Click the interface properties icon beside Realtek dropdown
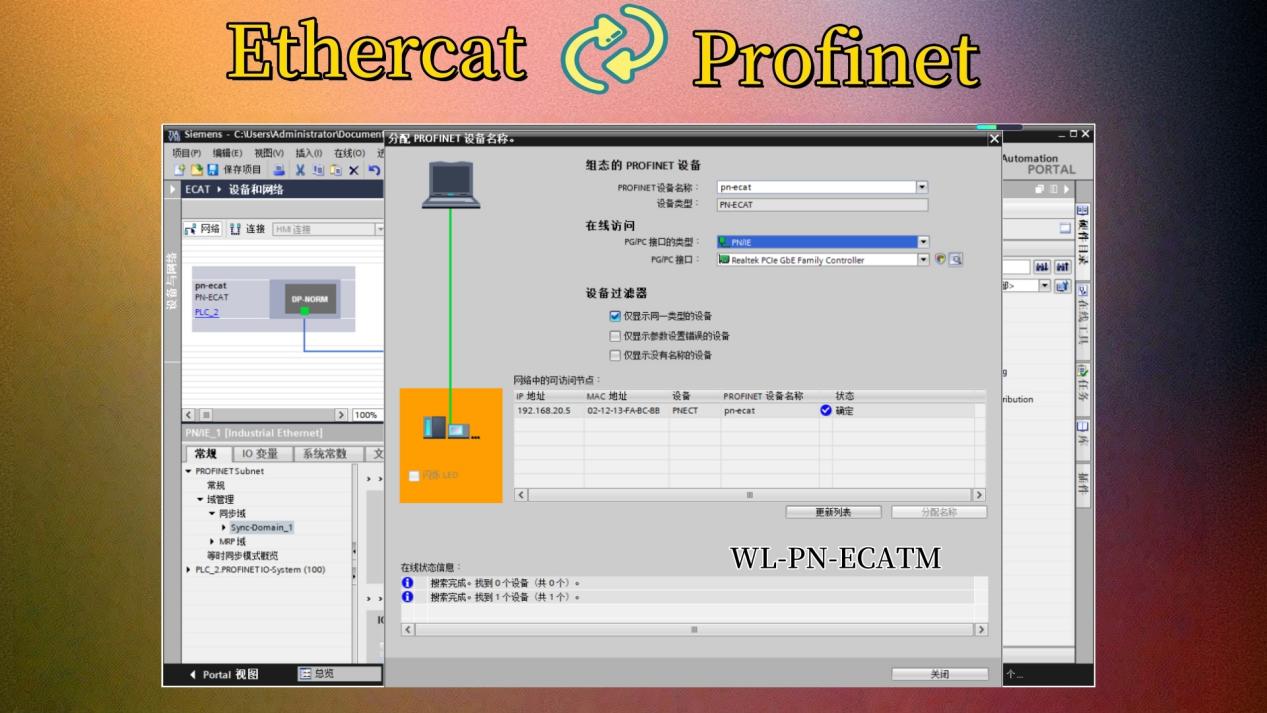 point(939,260)
